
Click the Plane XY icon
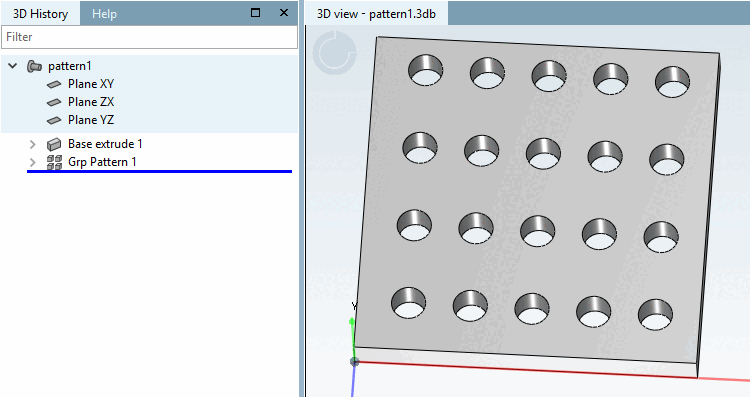[54, 84]
